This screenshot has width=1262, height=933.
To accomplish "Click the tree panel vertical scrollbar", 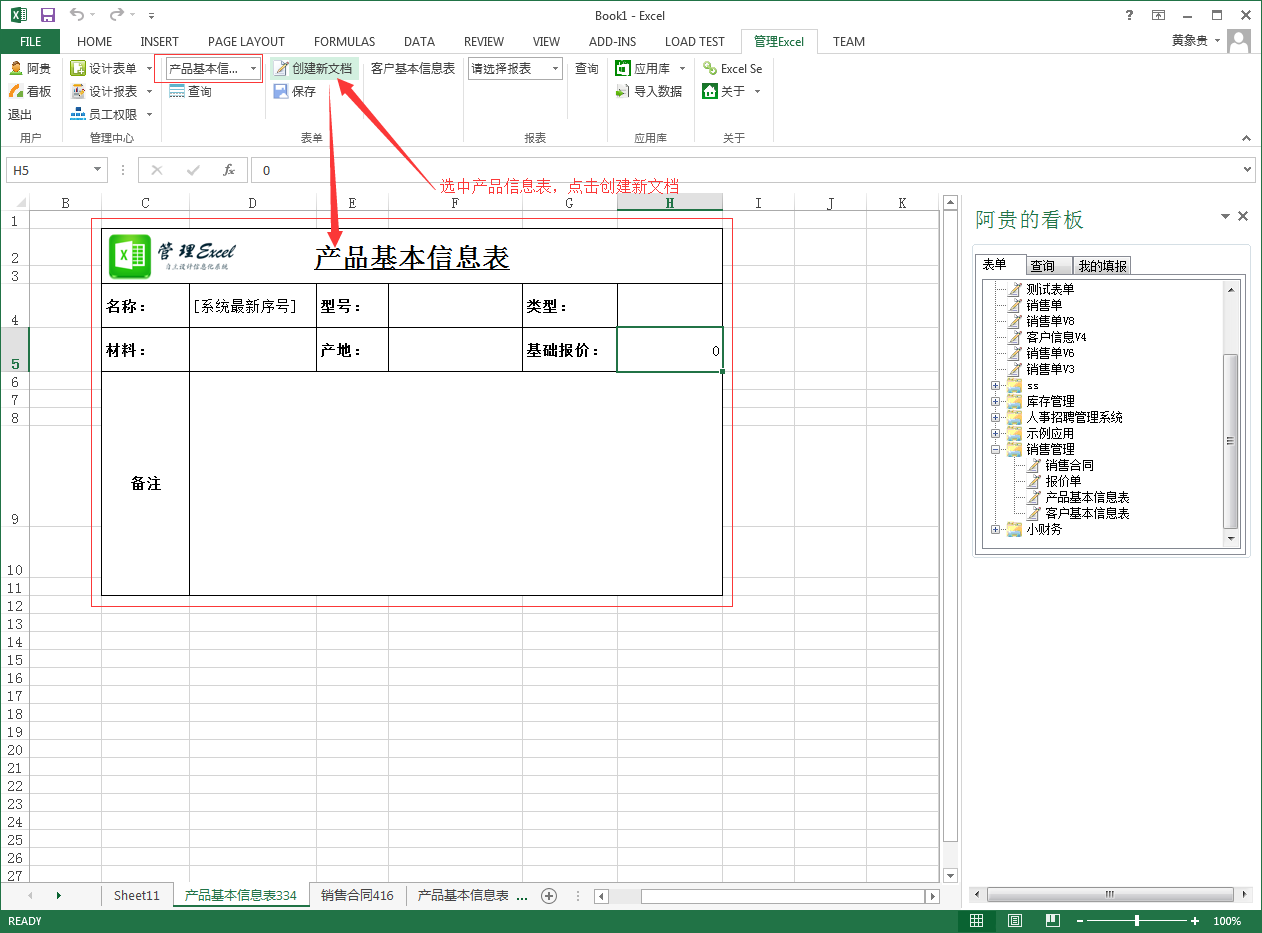I will click(x=1232, y=440).
